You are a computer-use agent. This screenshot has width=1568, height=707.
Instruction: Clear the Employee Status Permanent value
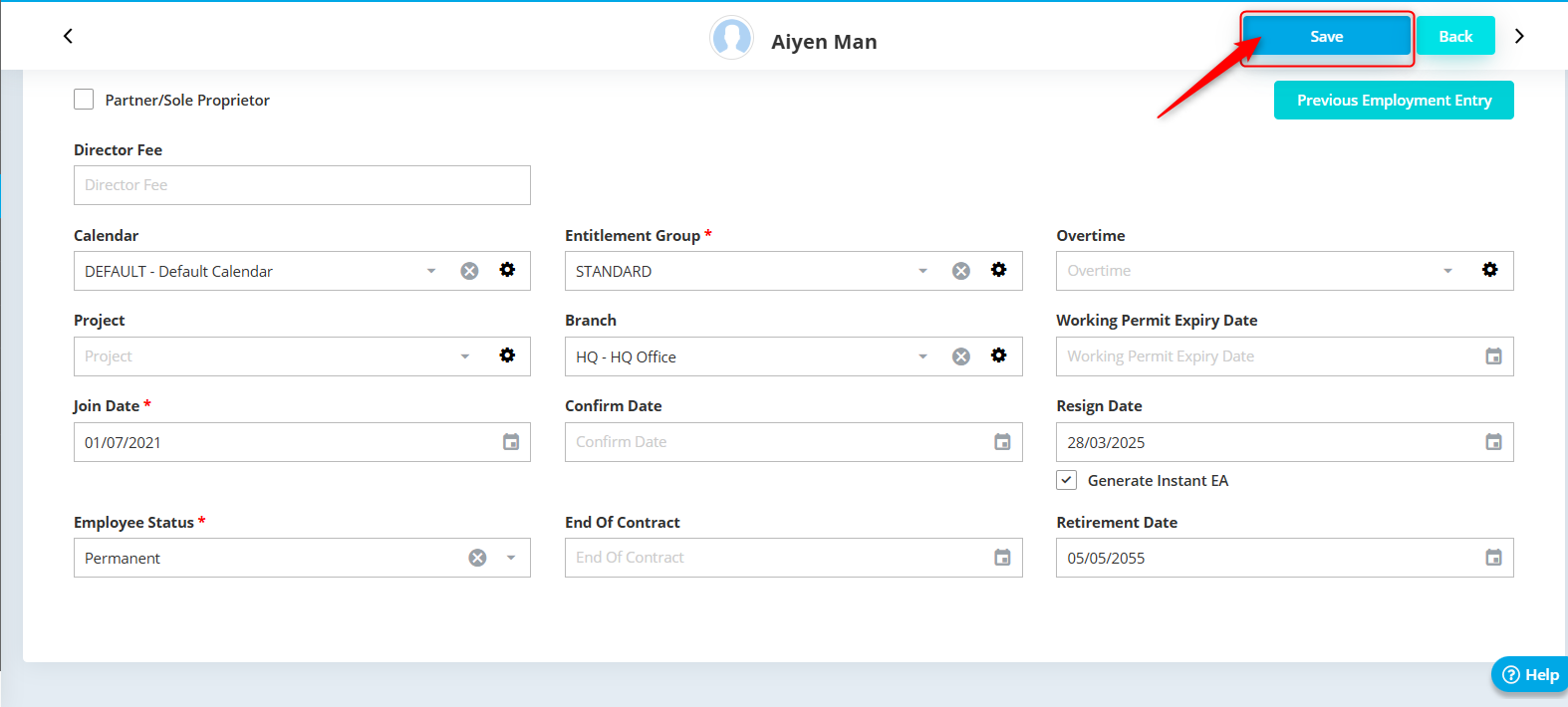tap(477, 558)
